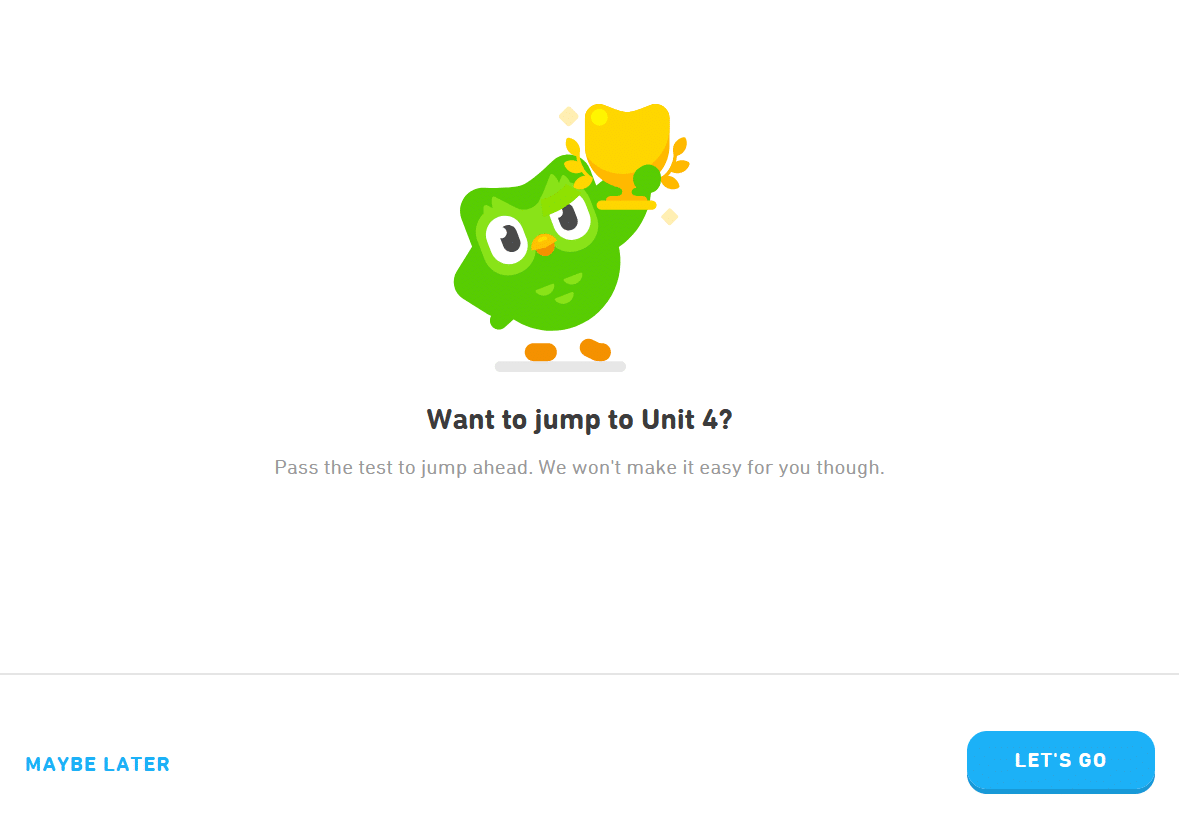
Task: Click the gray shadow beneath the owl
Action: [560, 367]
